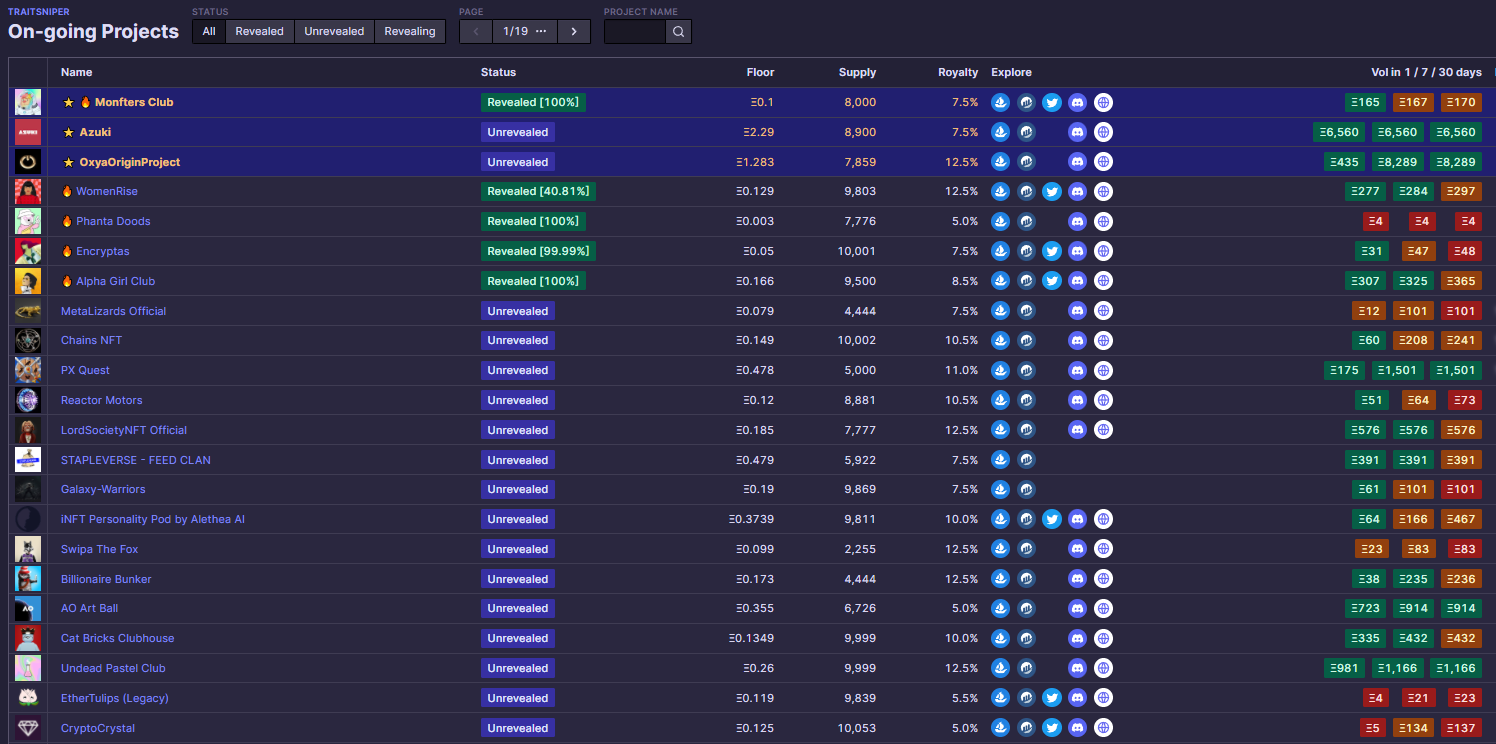Open the PX Quest project link
Image resolution: width=1496 pixels, height=744 pixels.
85,370
